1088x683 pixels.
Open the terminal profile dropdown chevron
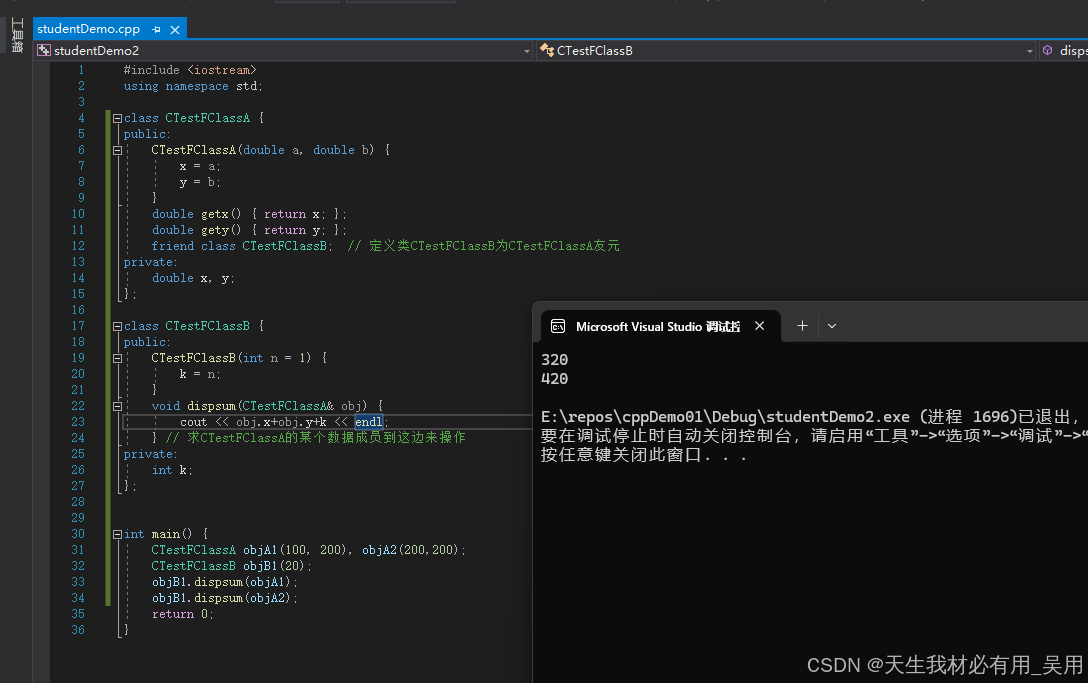coord(832,326)
